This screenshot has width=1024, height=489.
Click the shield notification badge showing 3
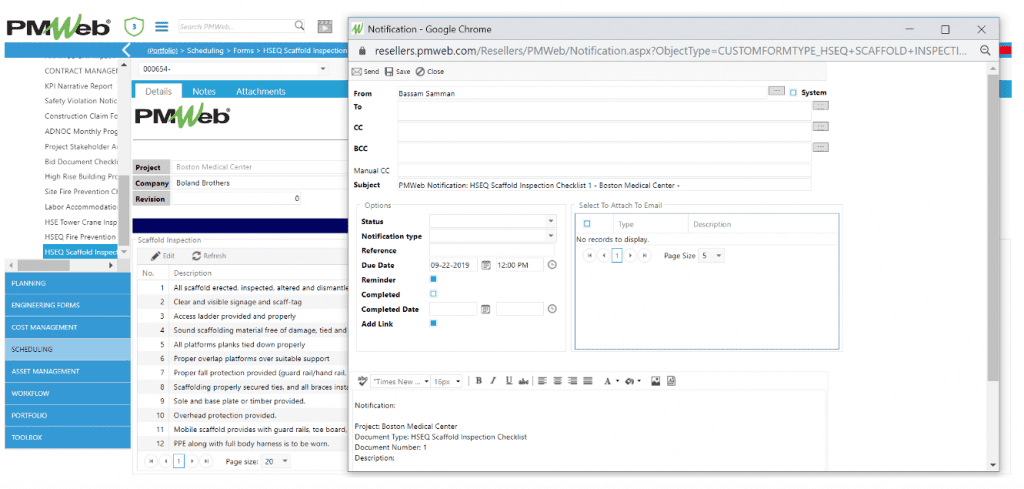(135, 27)
